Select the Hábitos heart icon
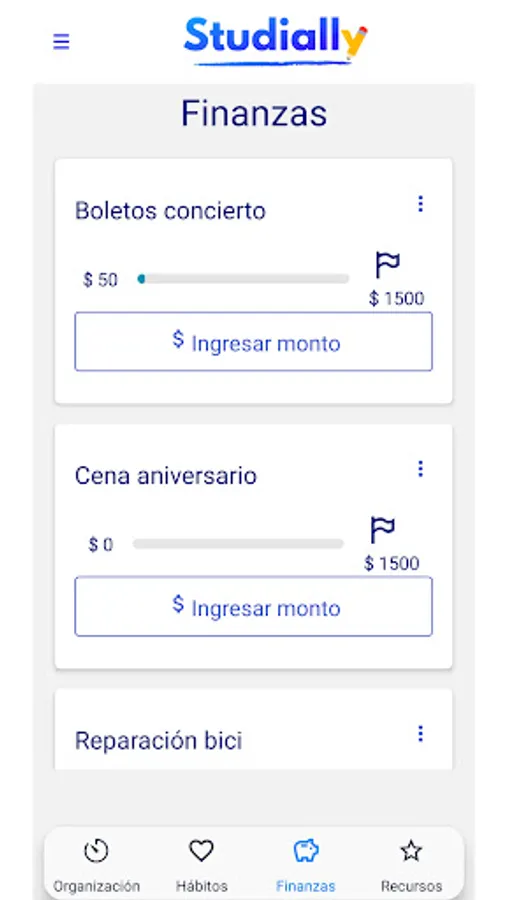Screen dimensions: 506x900 (201, 851)
